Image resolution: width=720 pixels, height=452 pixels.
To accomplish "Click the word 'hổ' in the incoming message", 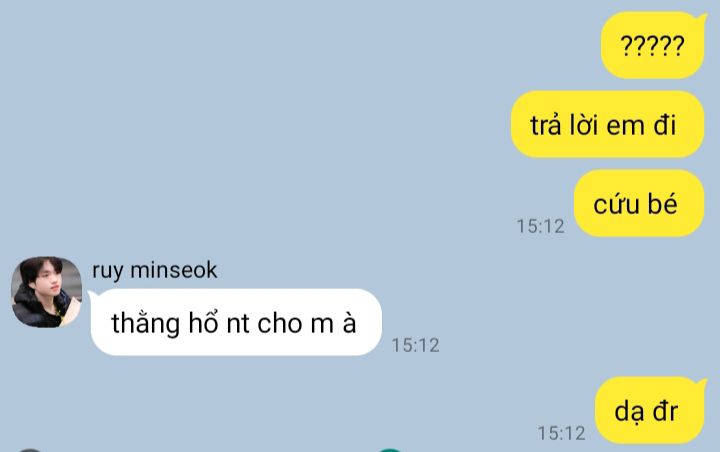I will pyautogui.click(x=202, y=322).
